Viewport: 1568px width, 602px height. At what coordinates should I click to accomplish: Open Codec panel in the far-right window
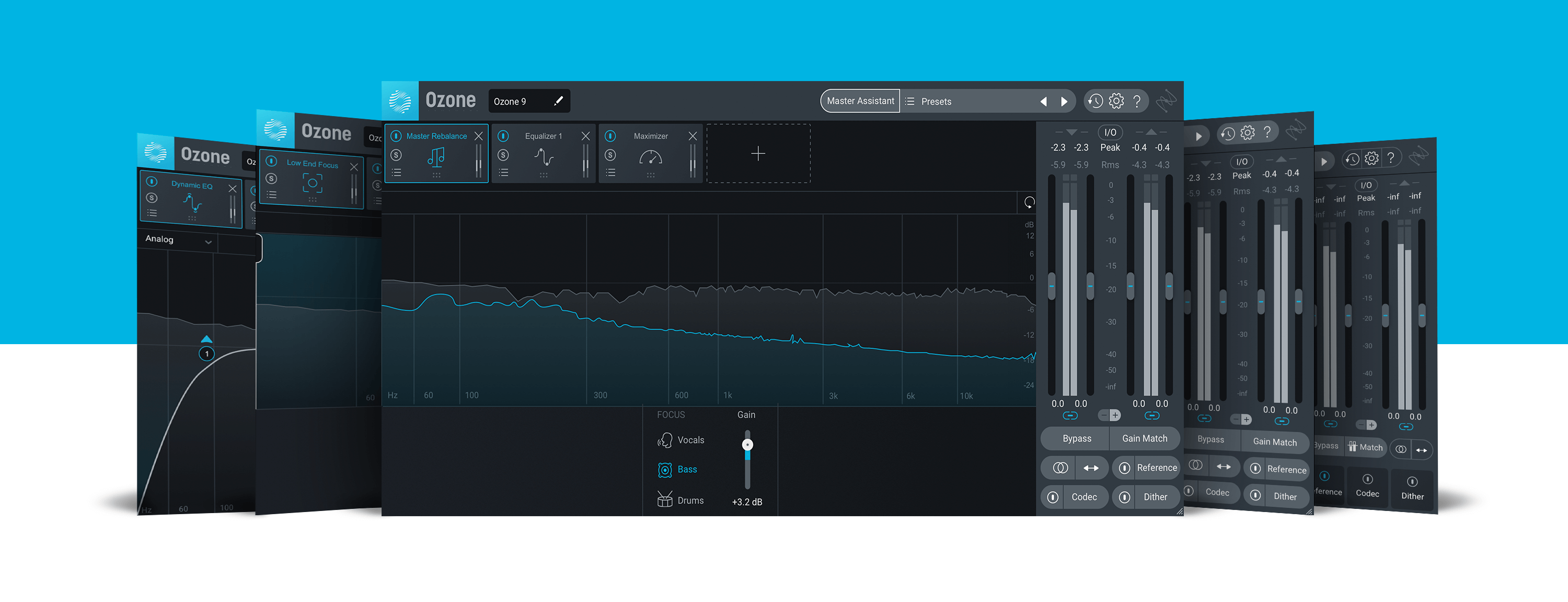1367,487
